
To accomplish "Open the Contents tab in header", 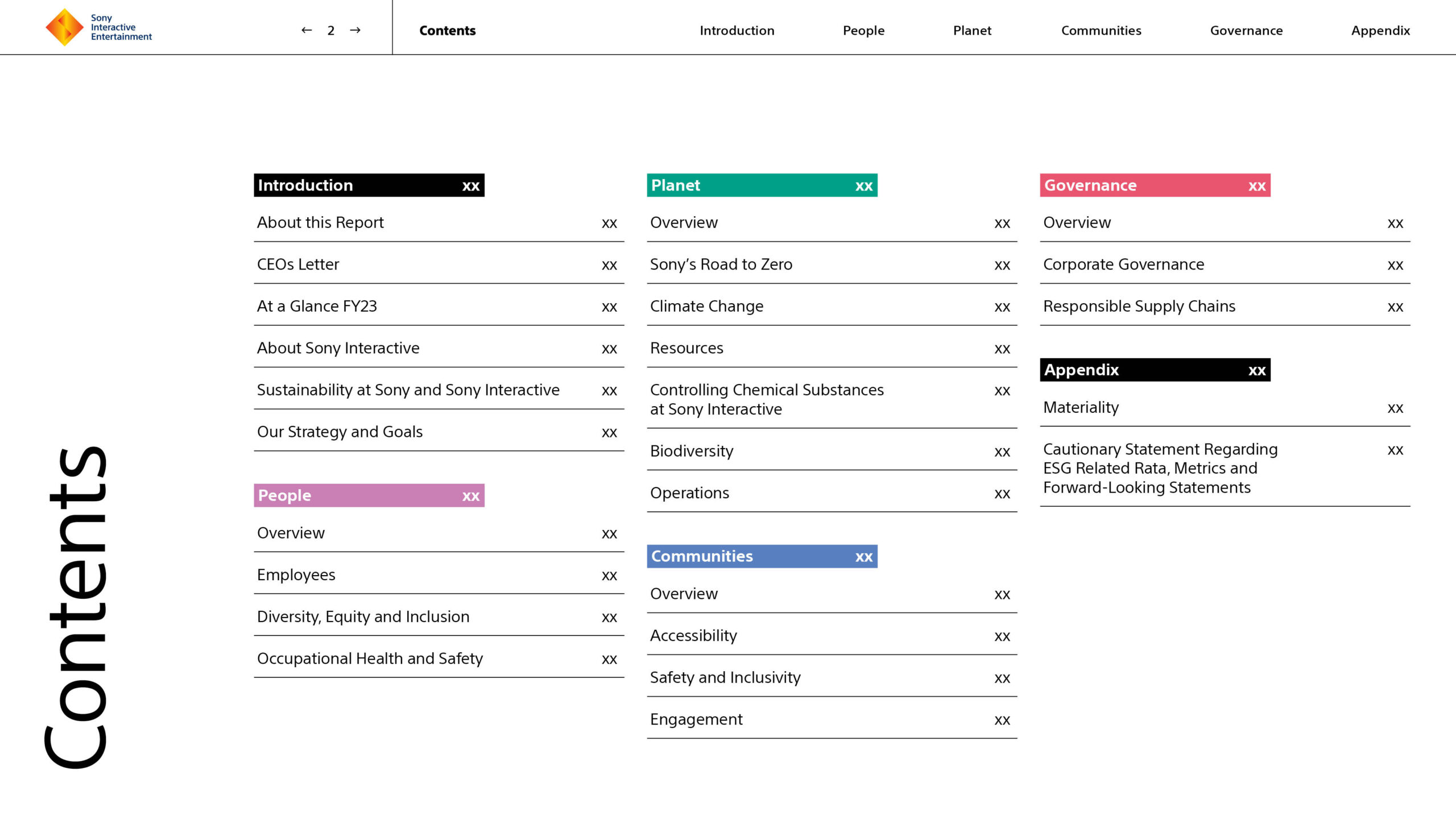I will click(448, 31).
